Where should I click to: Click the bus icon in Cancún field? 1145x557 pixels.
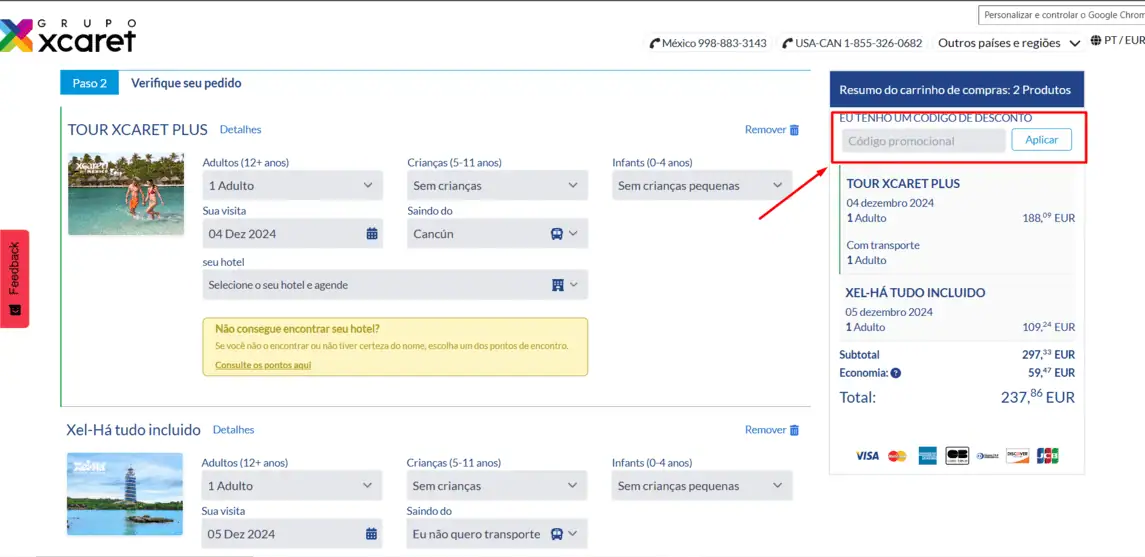pyautogui.click(x=556, y=234)
